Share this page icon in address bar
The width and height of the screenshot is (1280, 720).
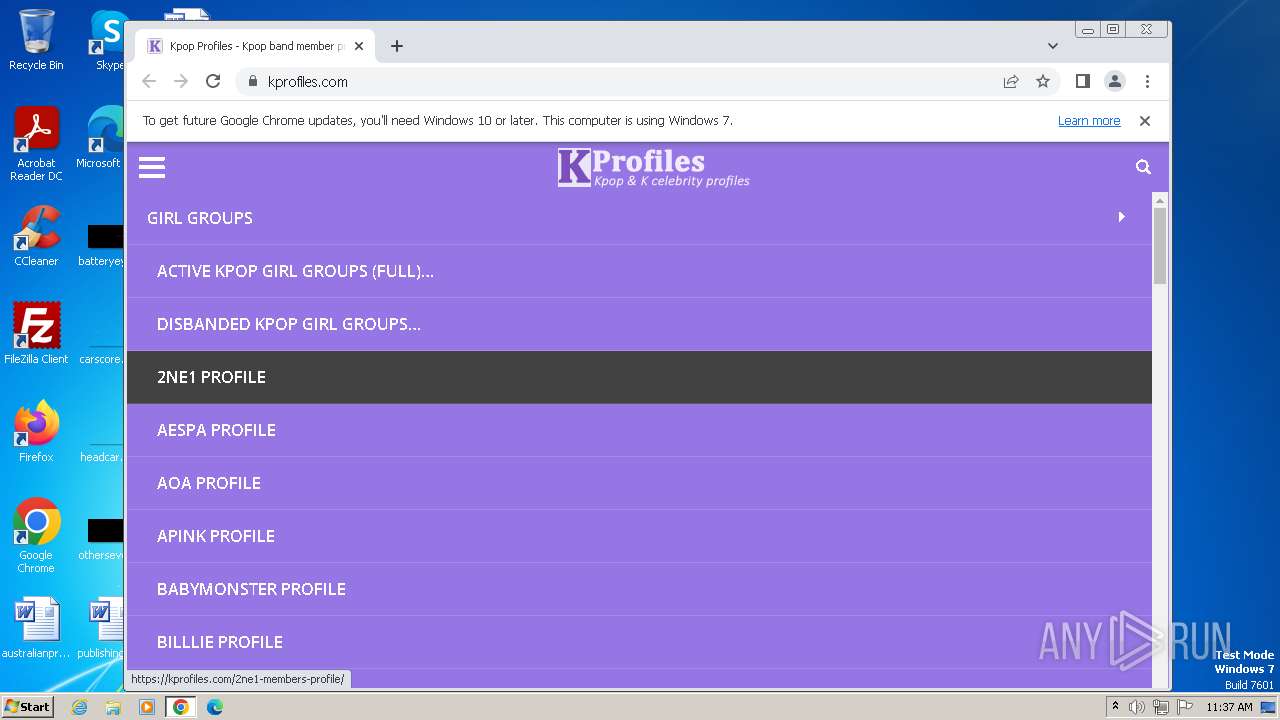tap(1011, 82)
